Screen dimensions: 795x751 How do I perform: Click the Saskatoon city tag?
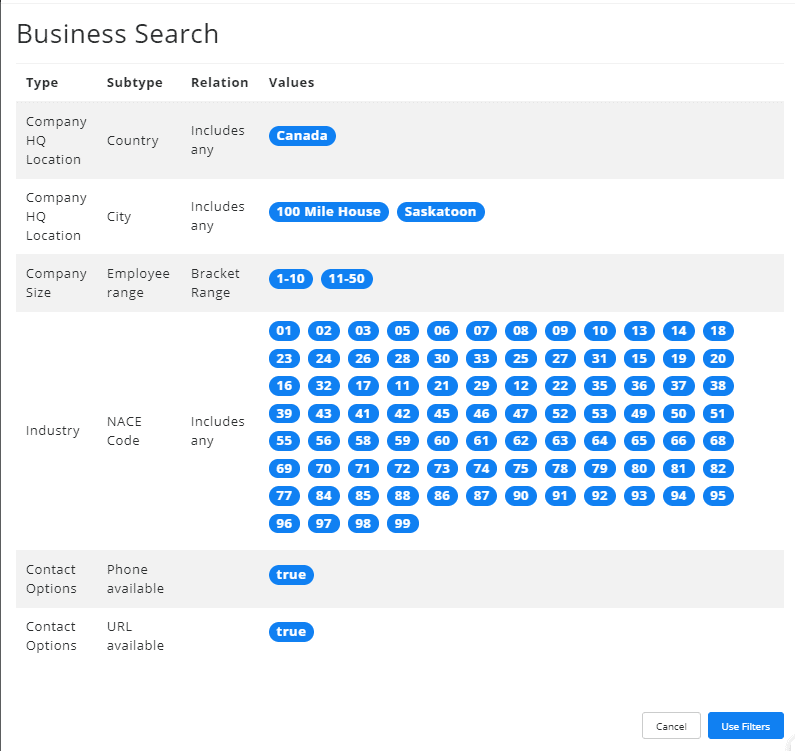441,212
